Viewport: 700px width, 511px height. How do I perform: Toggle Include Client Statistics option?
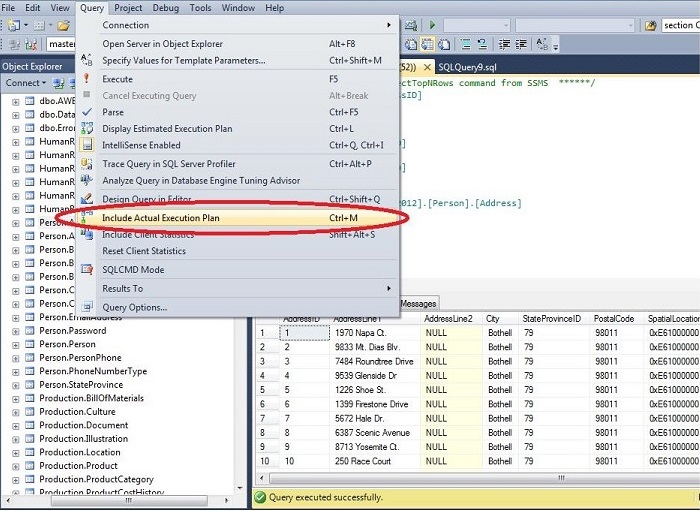(238, 234)
